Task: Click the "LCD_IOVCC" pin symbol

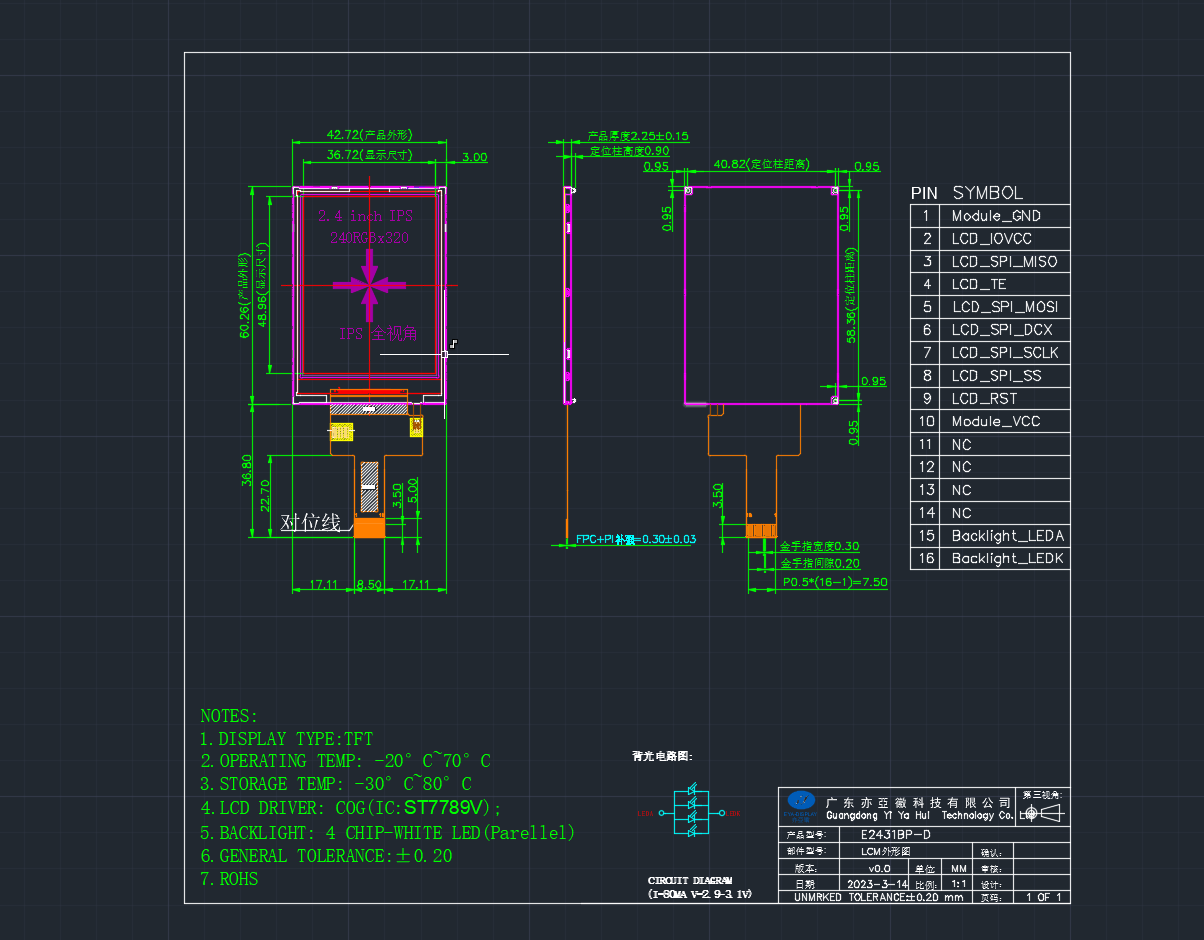Action: (x=991, y=239)
